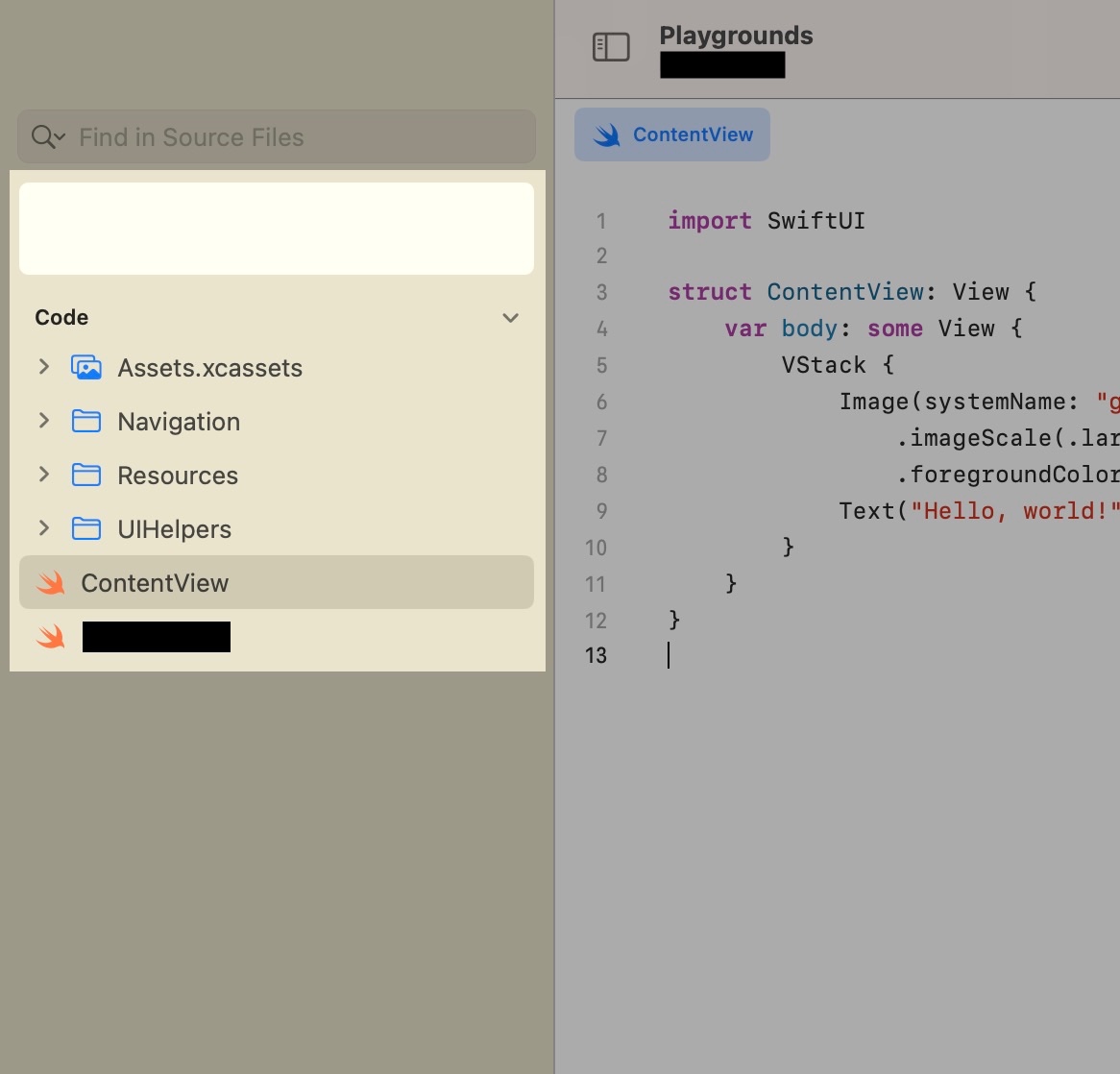This screenshot has width=1120, height=1074.
Task: Expand the Navigation folder arrow
Action: pos(43,421)
